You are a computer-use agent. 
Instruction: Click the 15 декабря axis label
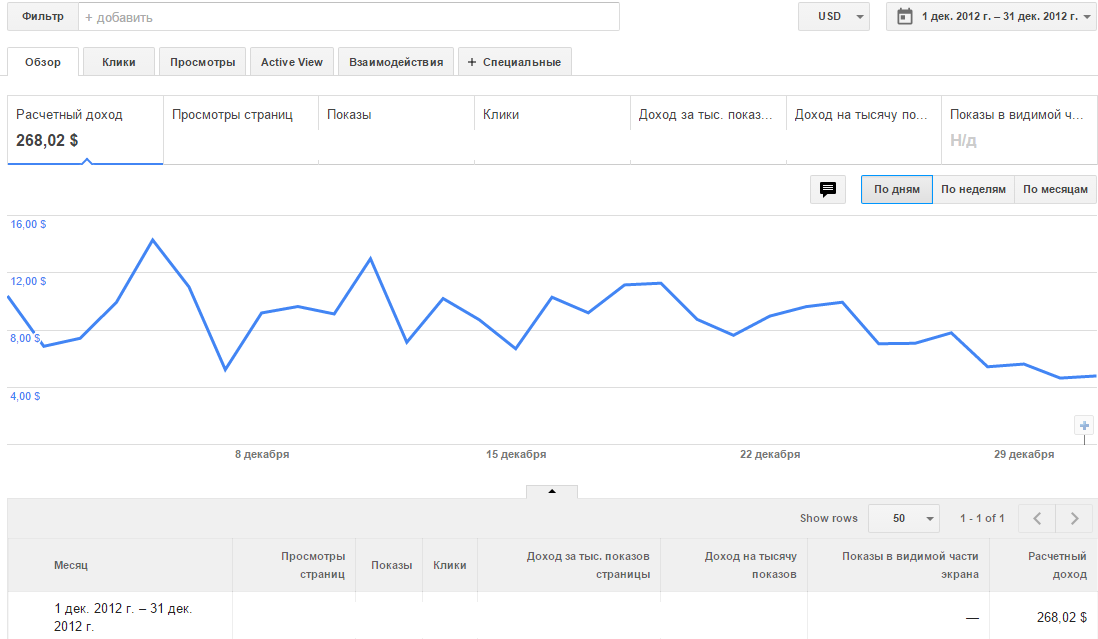click(516, 454)
